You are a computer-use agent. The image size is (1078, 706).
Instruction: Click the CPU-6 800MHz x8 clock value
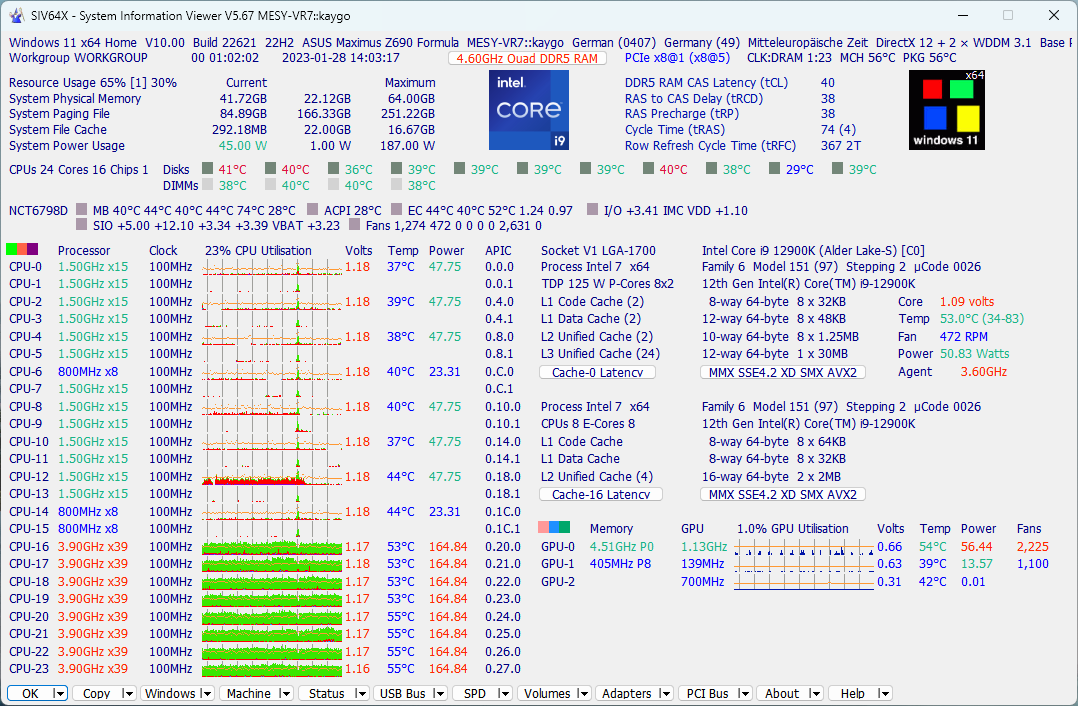(88, 372)
